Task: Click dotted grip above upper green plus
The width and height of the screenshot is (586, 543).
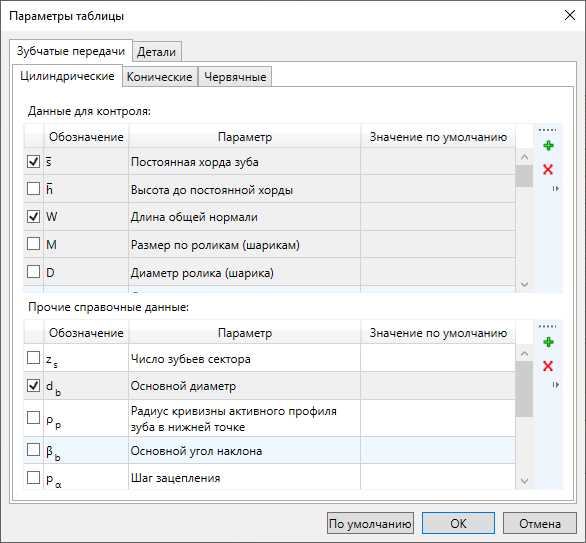Action: click(x=548, y=130)
